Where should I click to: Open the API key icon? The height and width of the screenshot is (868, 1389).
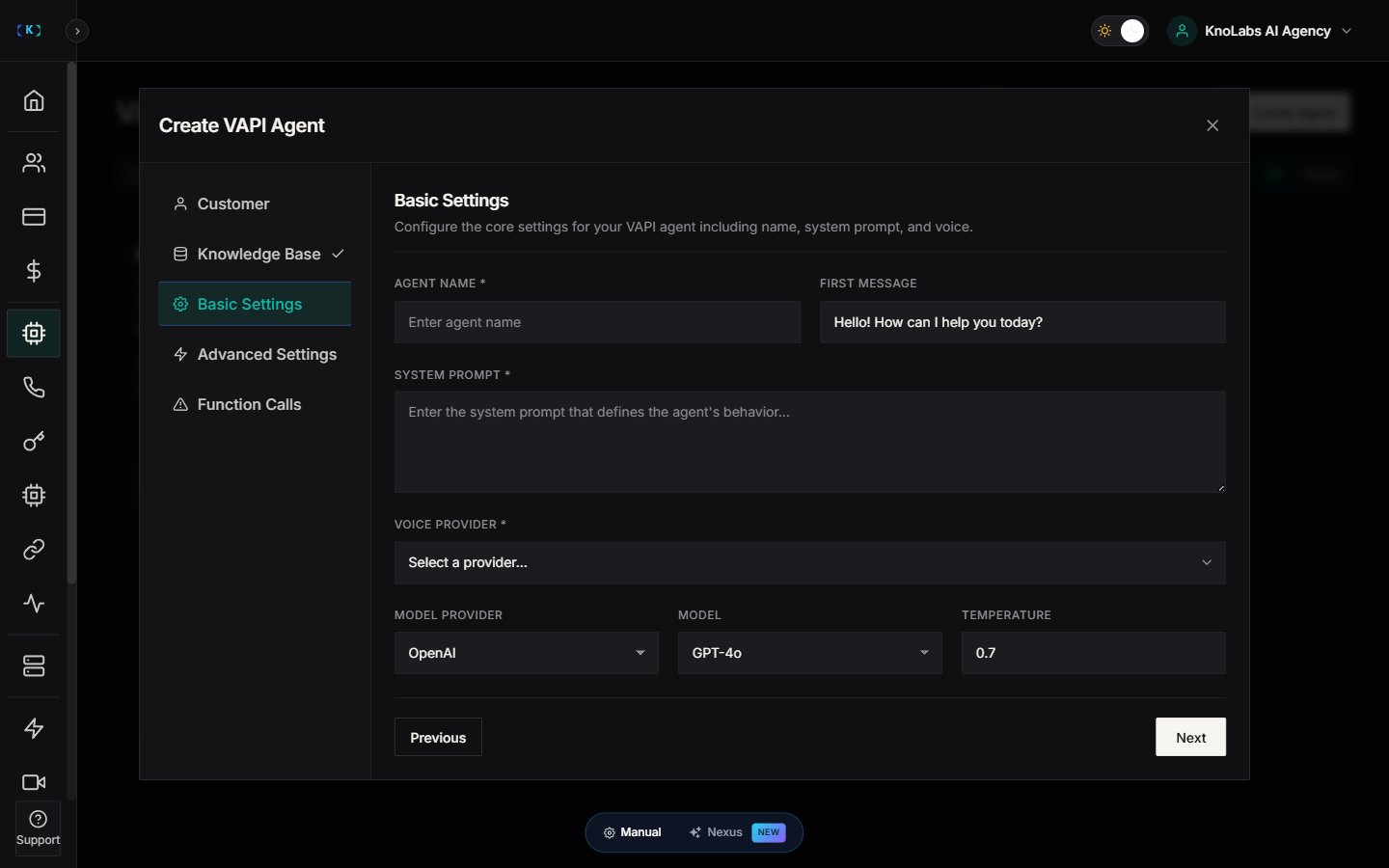(34, 442)
